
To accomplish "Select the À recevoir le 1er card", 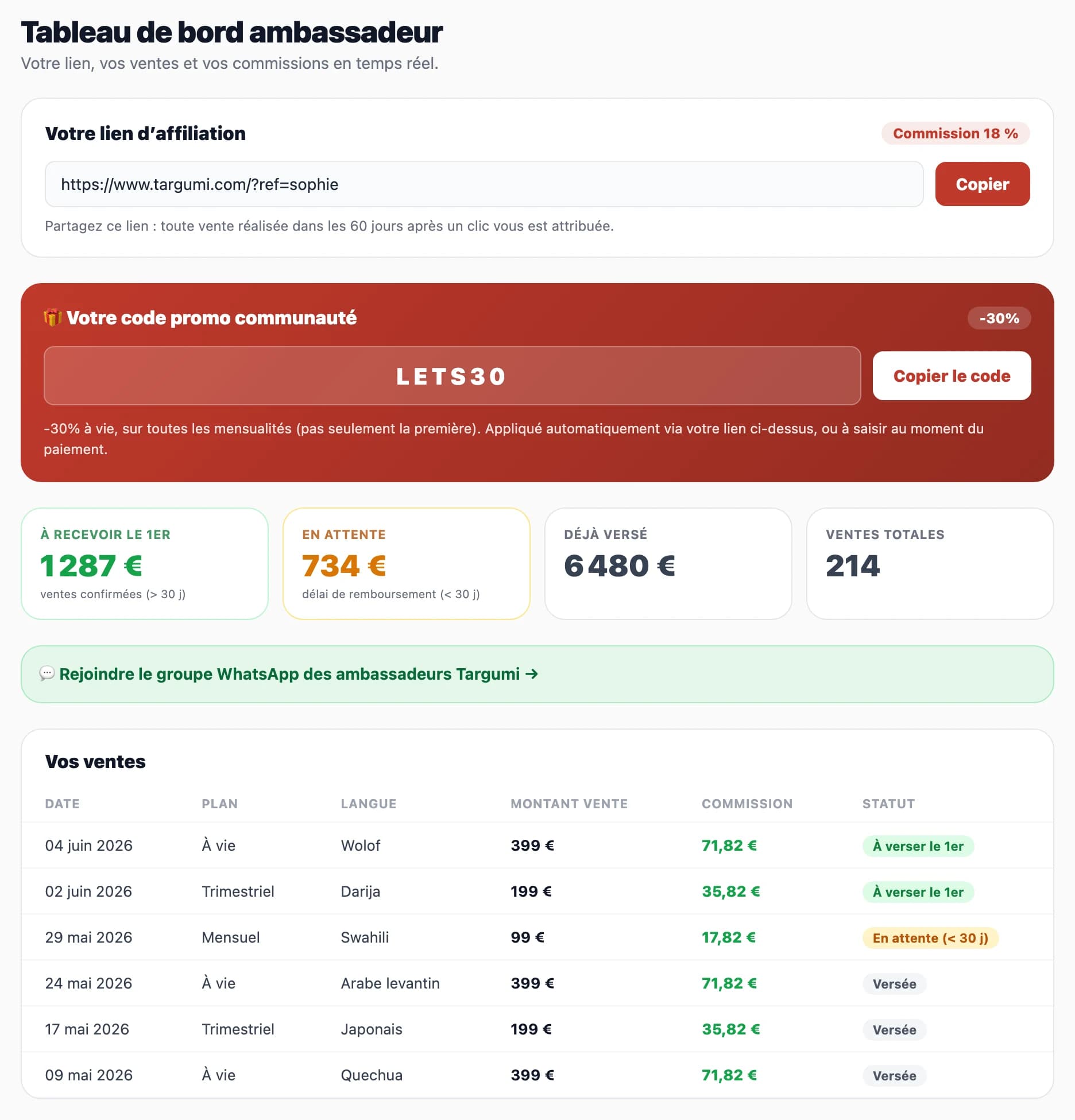I will pyautogui.click(x=145, y=564).
